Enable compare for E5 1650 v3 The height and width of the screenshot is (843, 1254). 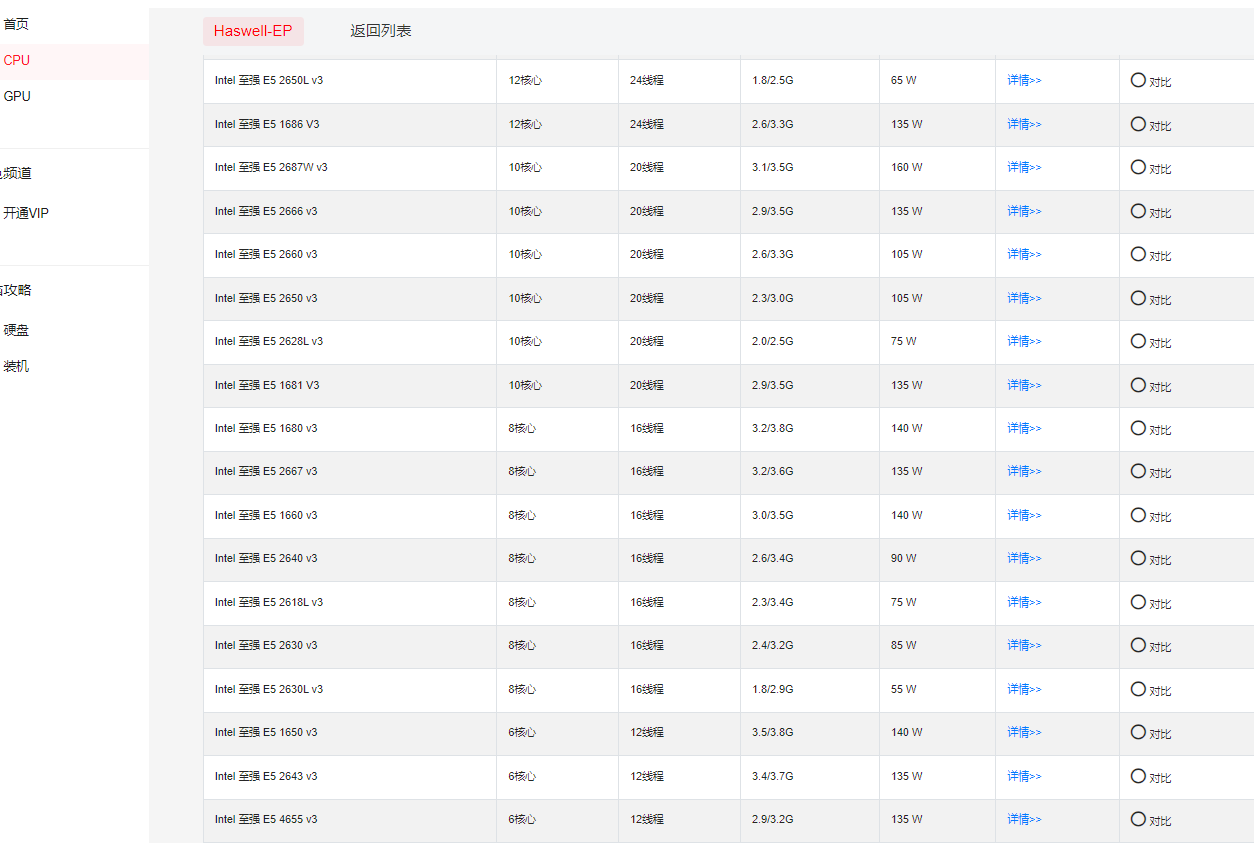(x=1138, y=732)
